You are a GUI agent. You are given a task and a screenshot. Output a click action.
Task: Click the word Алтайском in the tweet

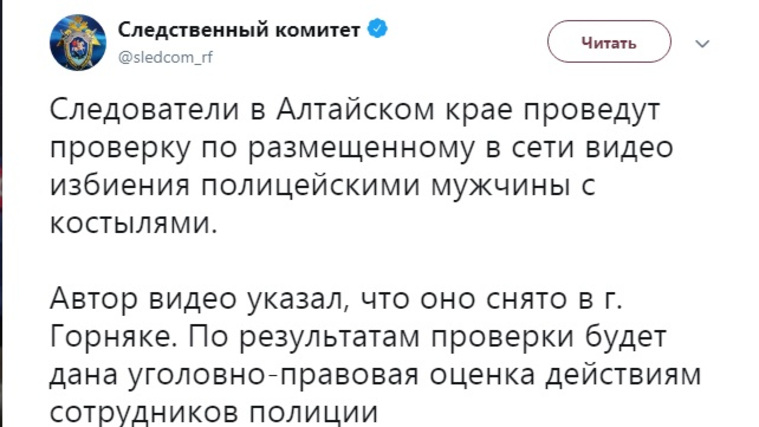(x=355, y=110)
